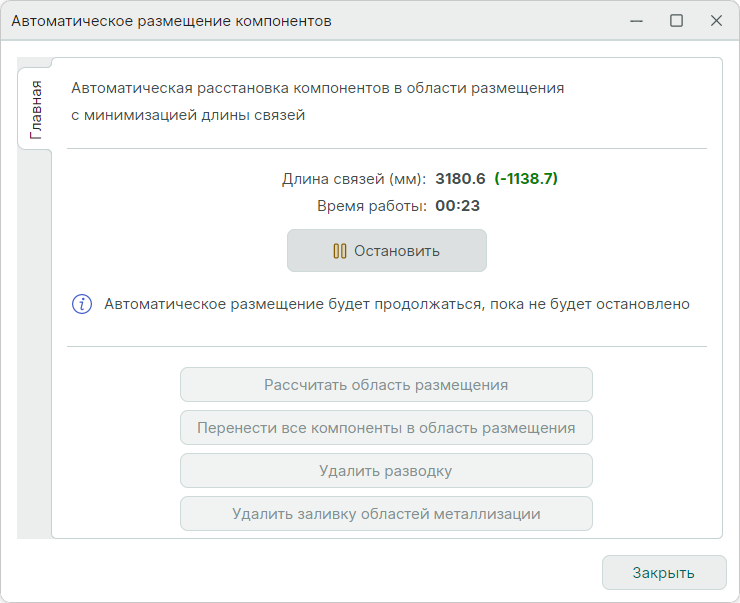Click Удалить заливку областей металлизации
The image size is (740, 603).
386,514
